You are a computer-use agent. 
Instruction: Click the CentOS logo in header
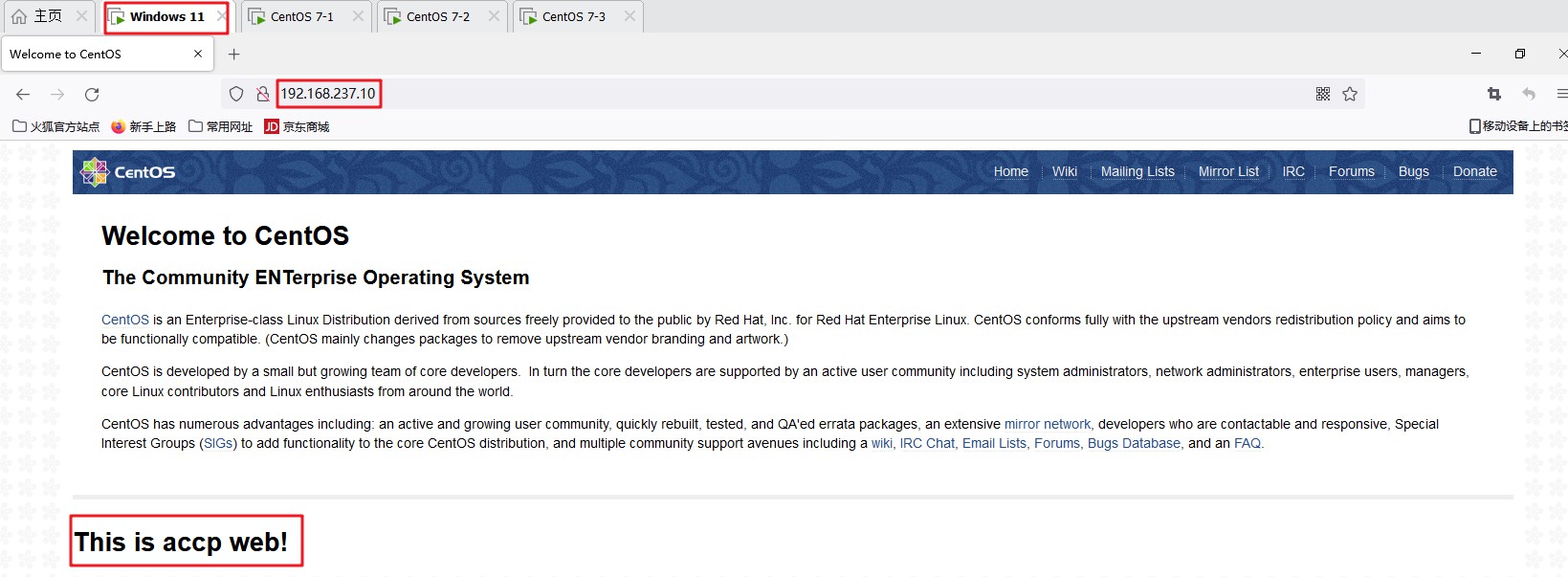128,172
